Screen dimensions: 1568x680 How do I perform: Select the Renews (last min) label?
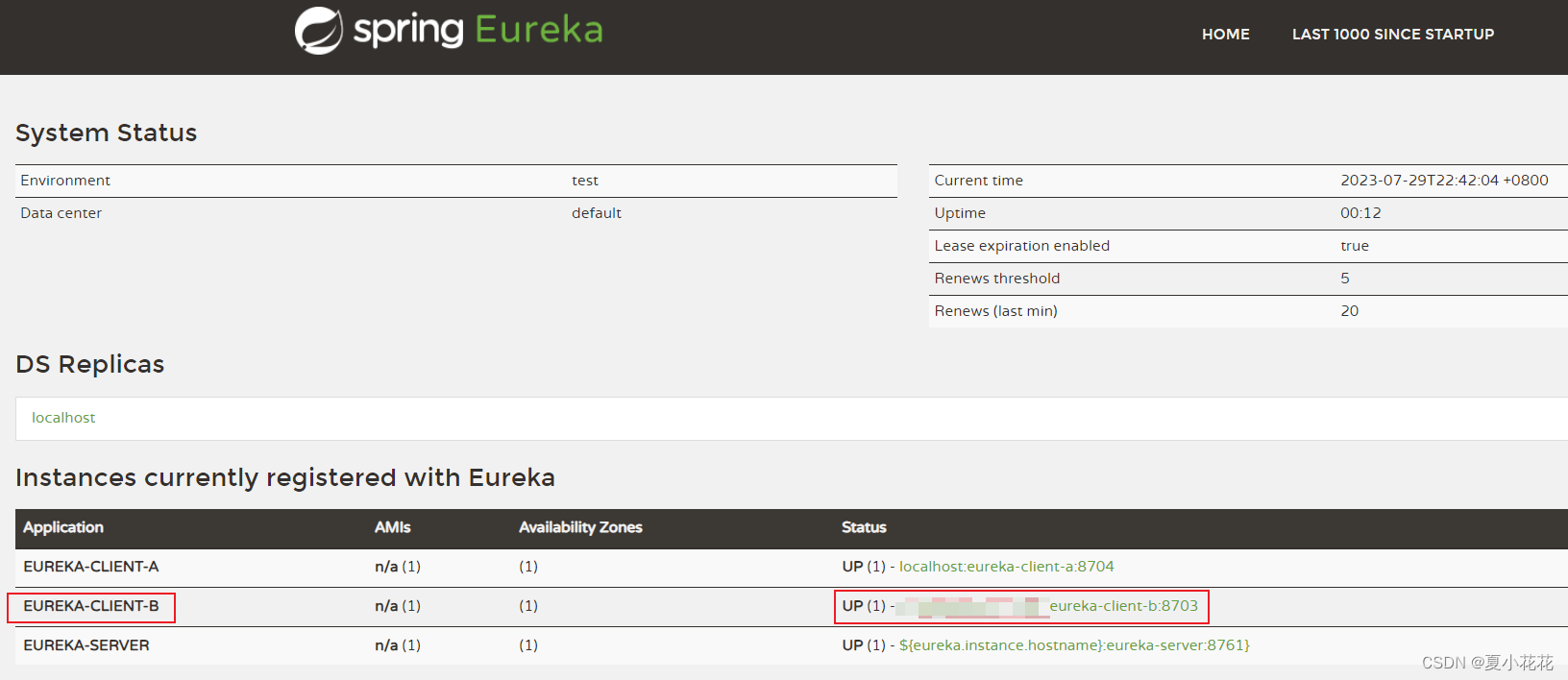pos(996,311)
